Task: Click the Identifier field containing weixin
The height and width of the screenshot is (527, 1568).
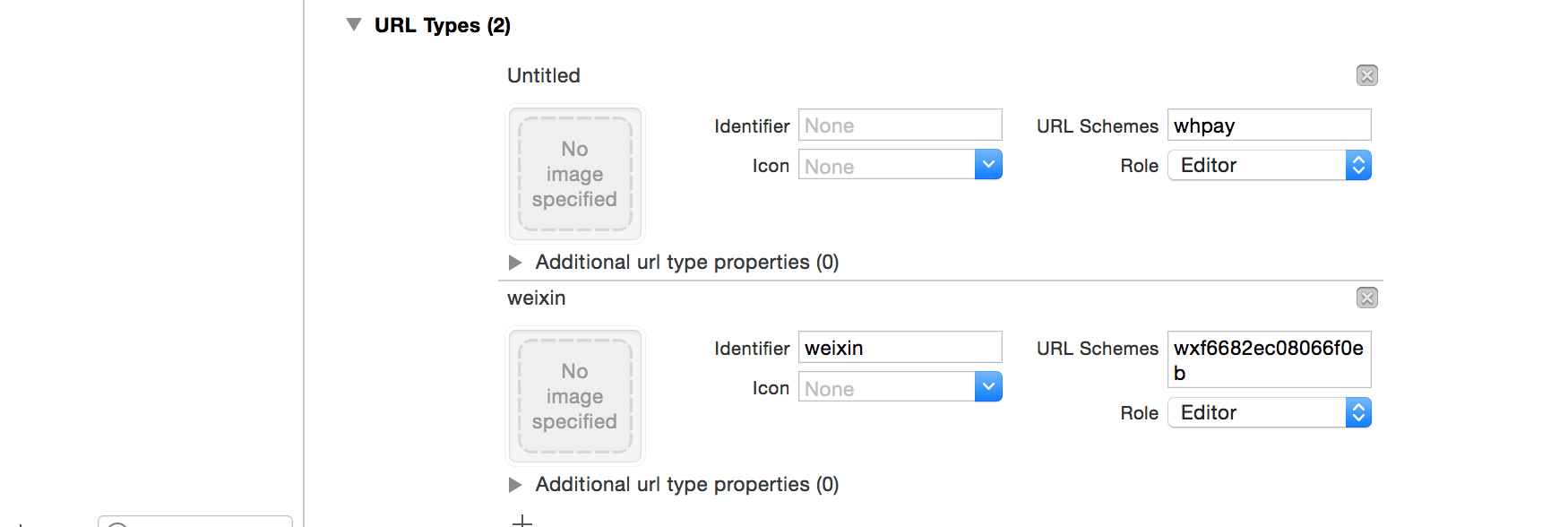Action: coord(900,348)
